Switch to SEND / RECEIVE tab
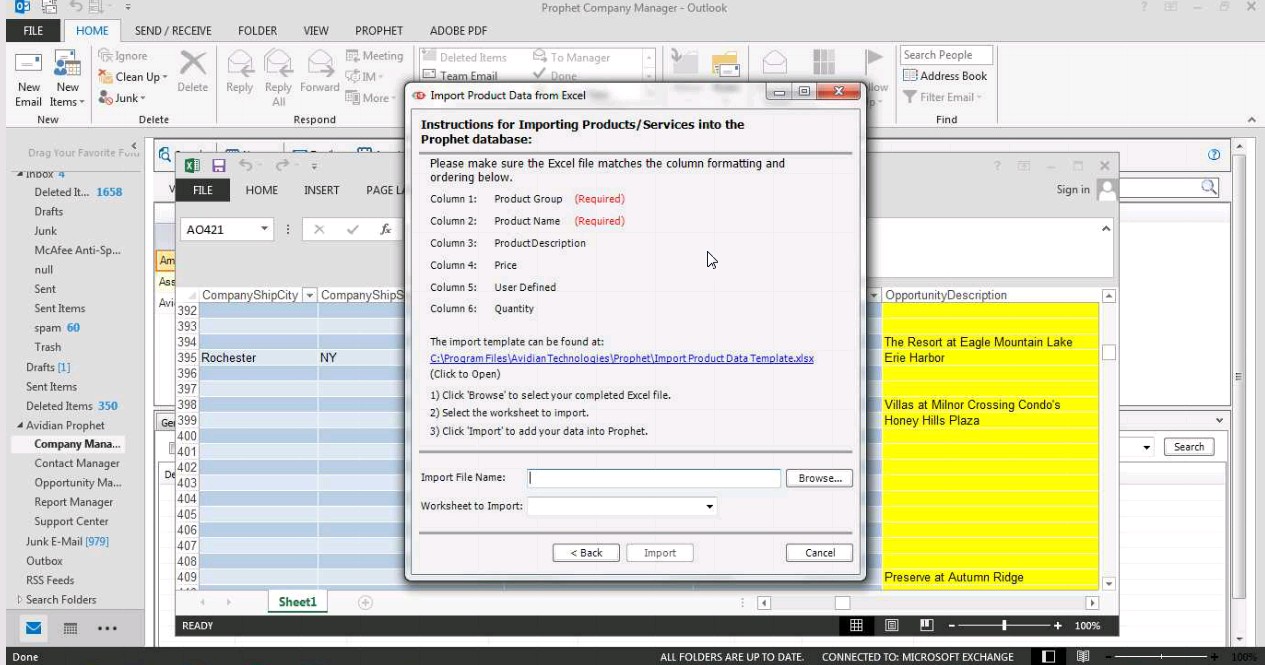This screenshot has width=1265, height=665. [173, 31]
